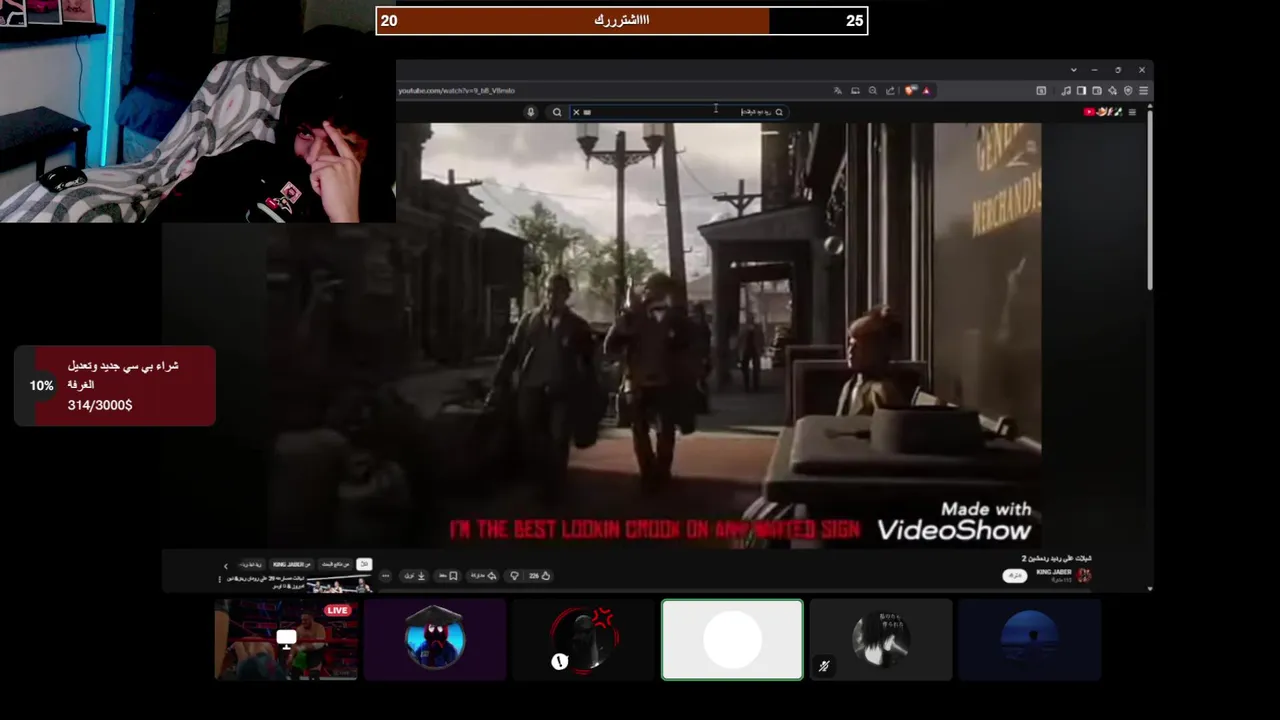The image size is (1280, 720).
Task: Click the video Share button
Action: [484, 576]
